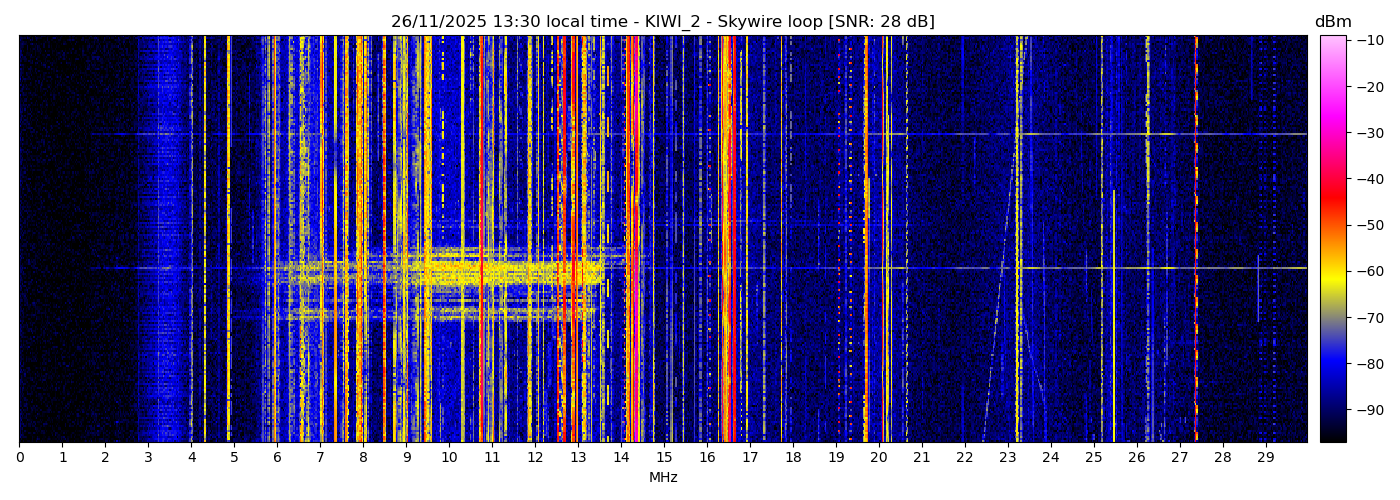Screen dimensions: 1400x500
Task: Click the spectrogram title text at top
Action: tap(662, 22)
